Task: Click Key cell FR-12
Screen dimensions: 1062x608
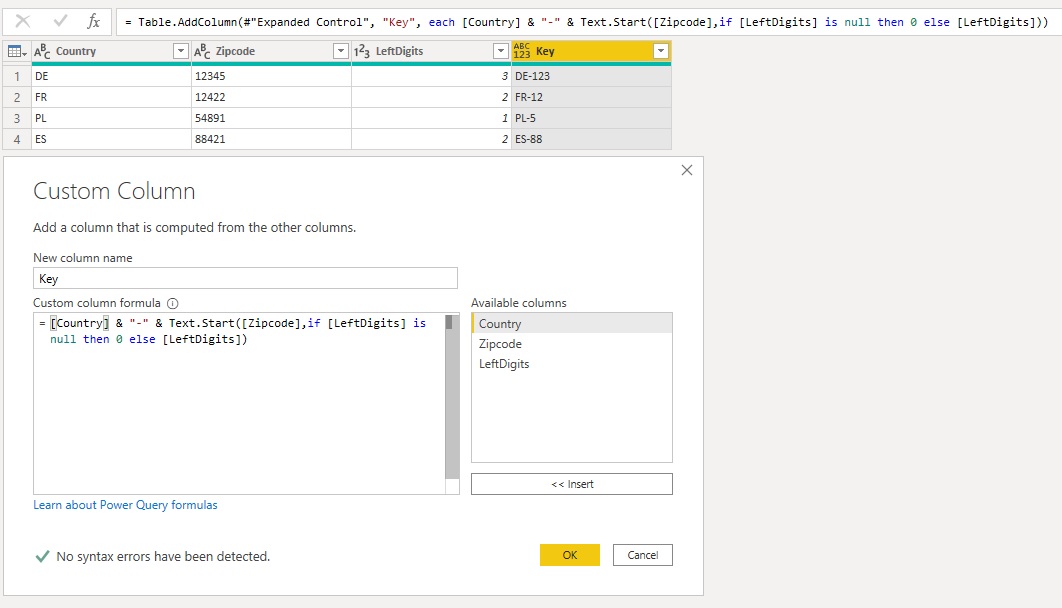Action: [x=591, y=97]
